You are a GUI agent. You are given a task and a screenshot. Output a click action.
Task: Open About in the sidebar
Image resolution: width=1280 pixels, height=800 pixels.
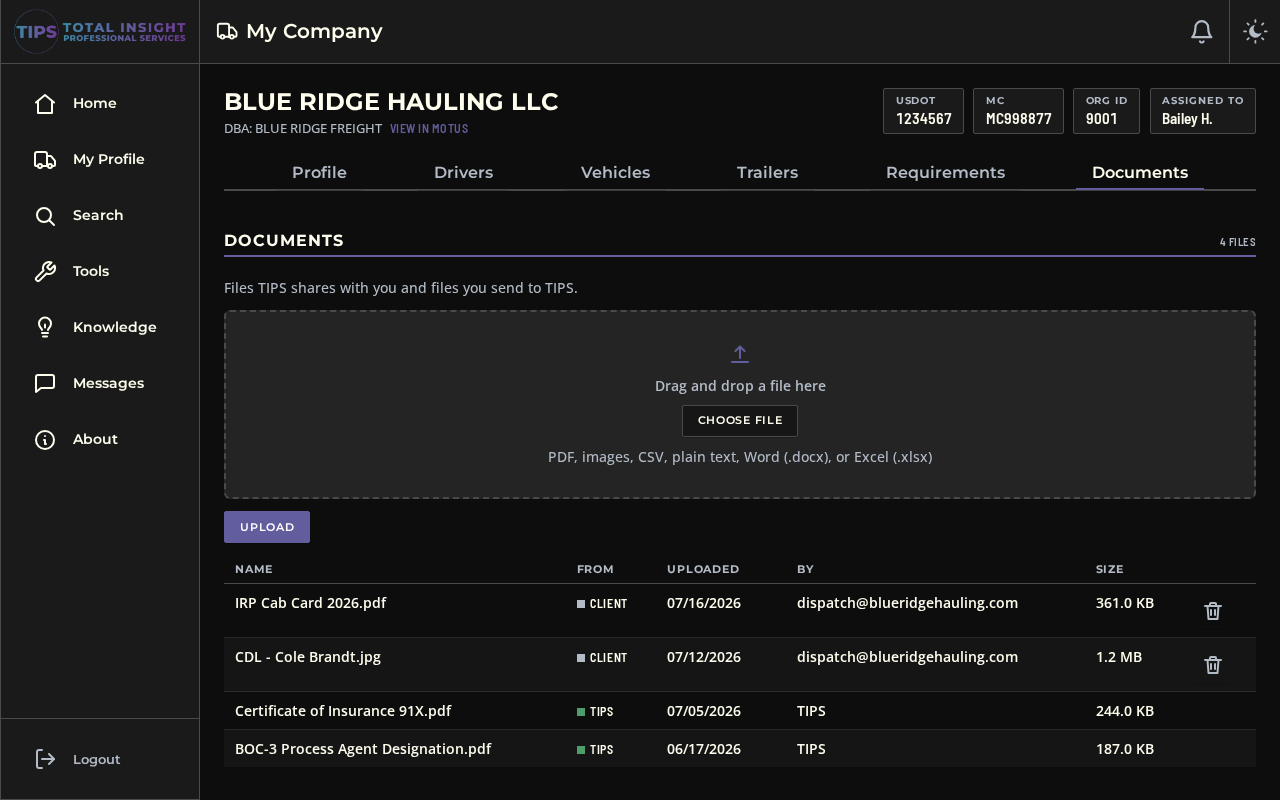100,440
